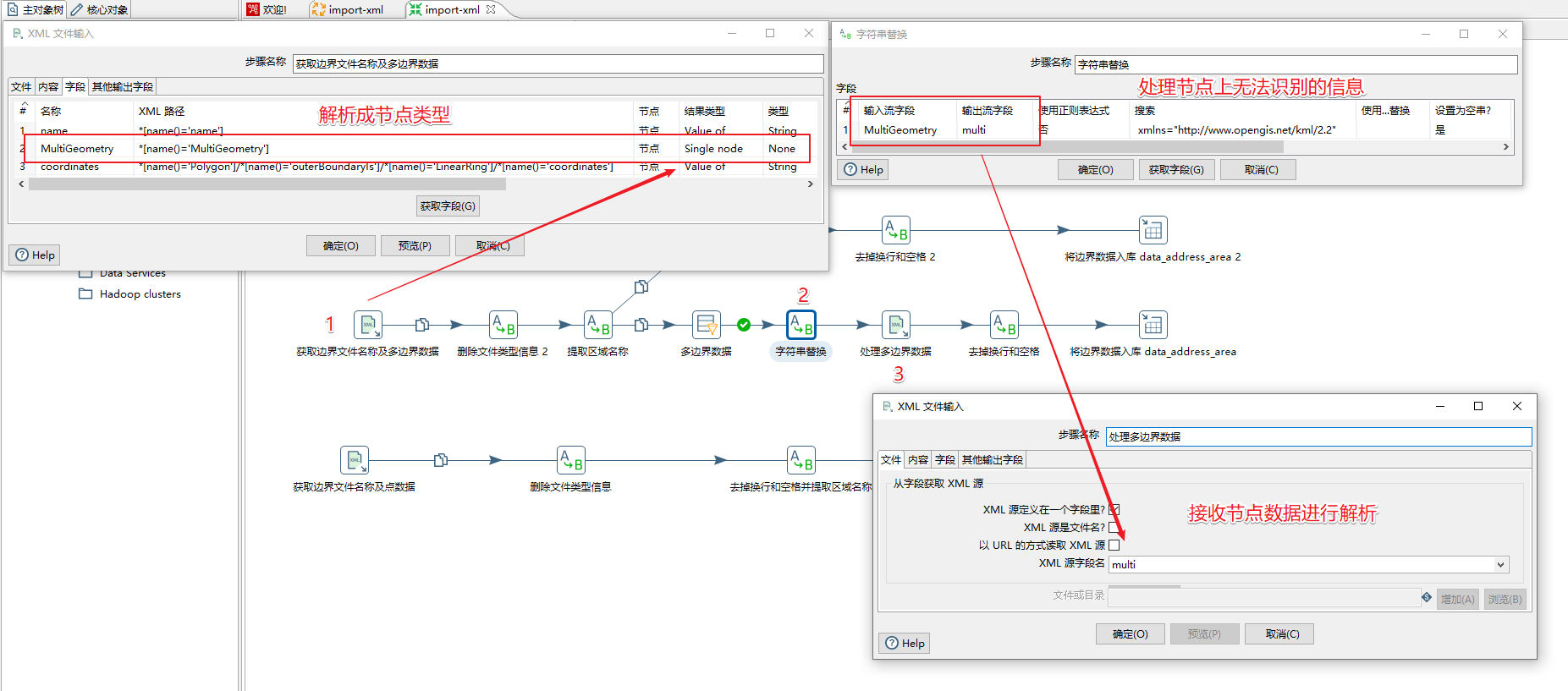Click the copy hop icon above 提取区域名称

[x=641, y=287]
